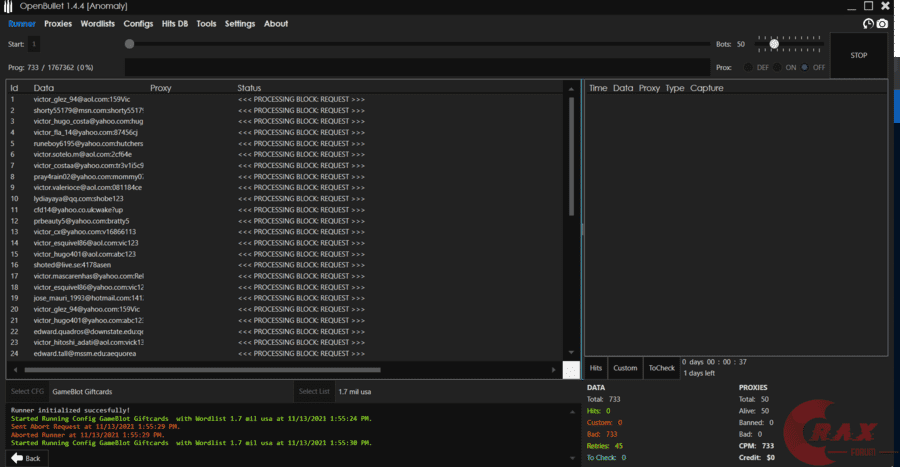Open the ToCheck tab
The height and width of the screenshot is (467, 900).
[x=661, y=368]
